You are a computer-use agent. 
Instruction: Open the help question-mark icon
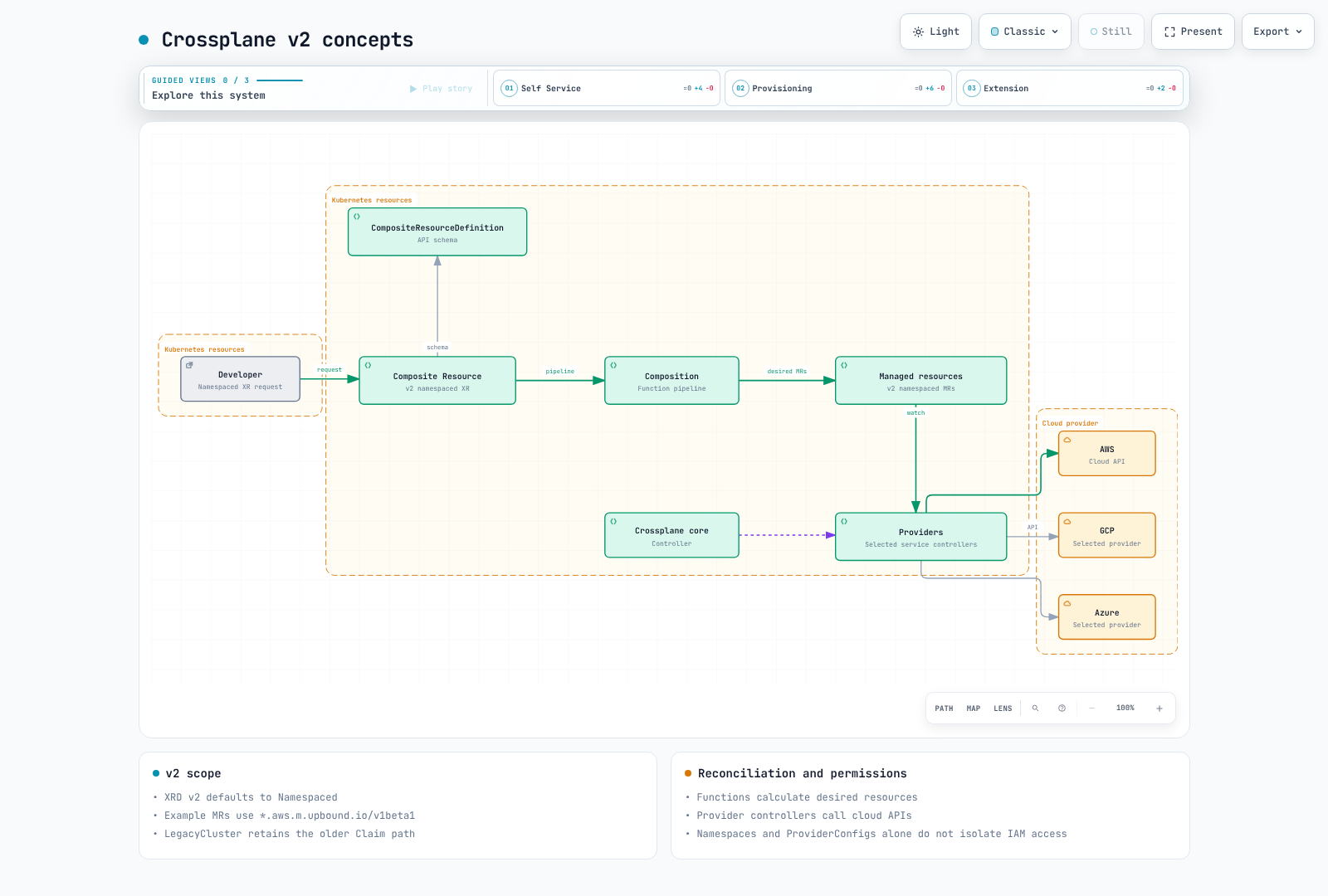[1062, 709]
